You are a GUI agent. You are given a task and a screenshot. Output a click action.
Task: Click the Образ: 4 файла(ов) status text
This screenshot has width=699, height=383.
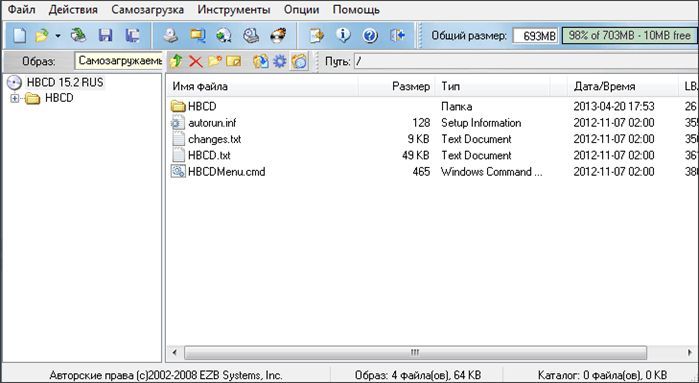pyautogui.click(x=418, y=375)
